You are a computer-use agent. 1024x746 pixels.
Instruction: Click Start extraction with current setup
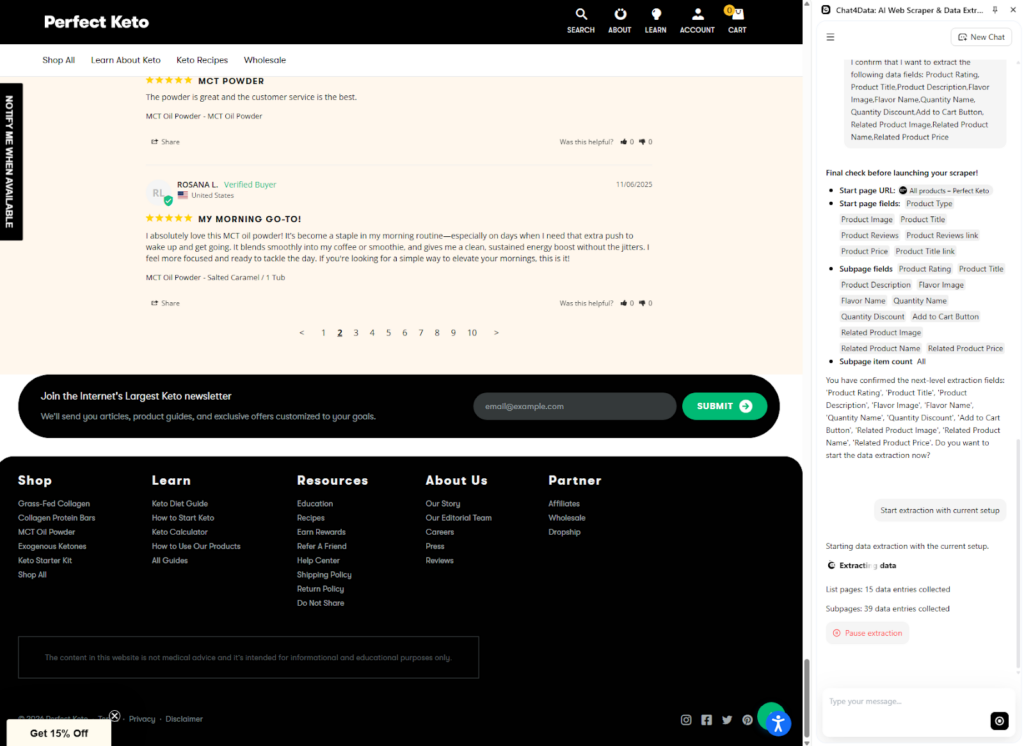click(939, 510)
